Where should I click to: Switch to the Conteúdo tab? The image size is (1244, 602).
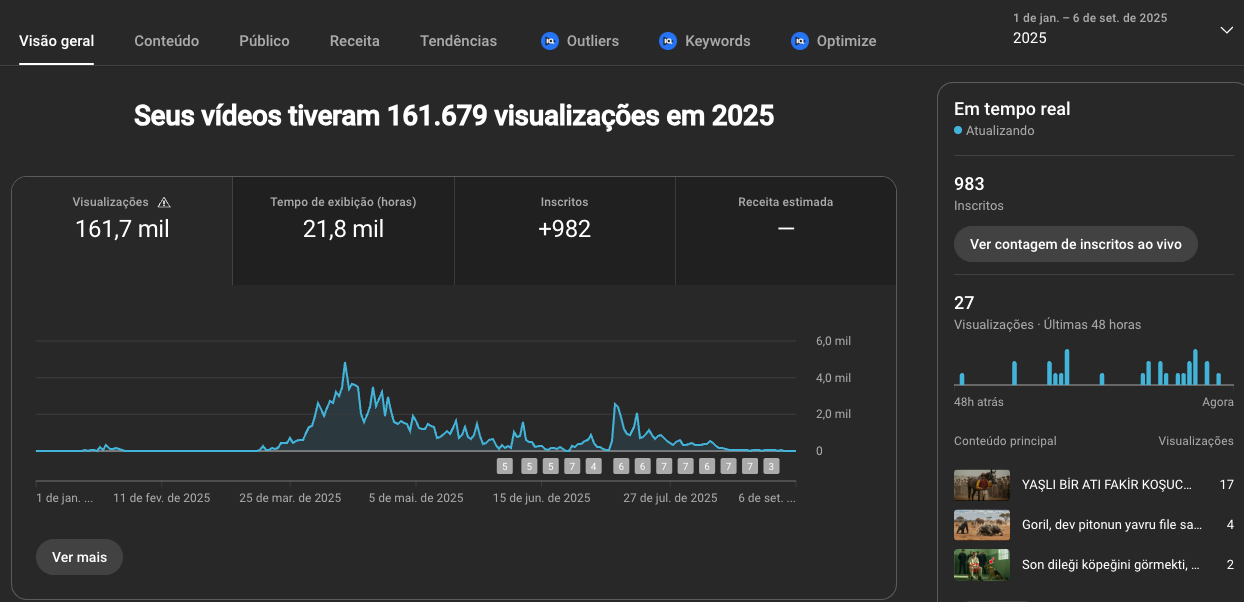pyautogui.click(x=166, y=41)
